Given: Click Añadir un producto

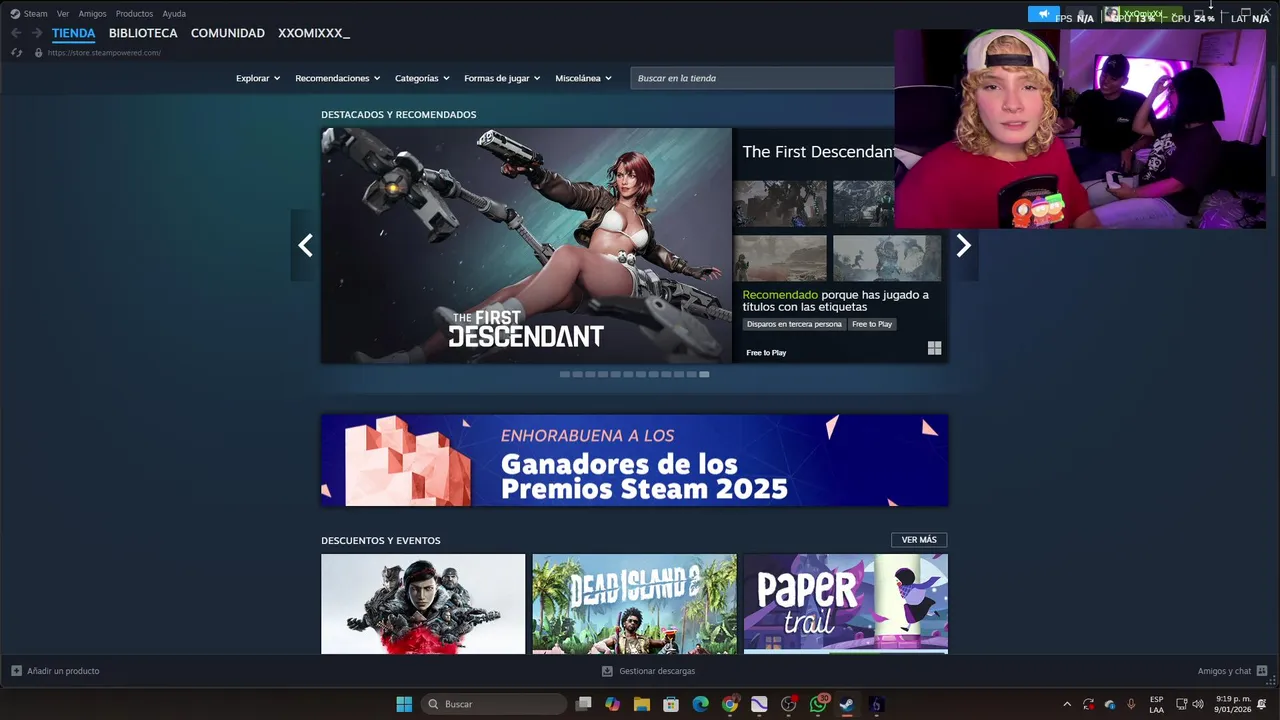Looking at the screenshot, I should pyautogui.click(x=55, y=671).
